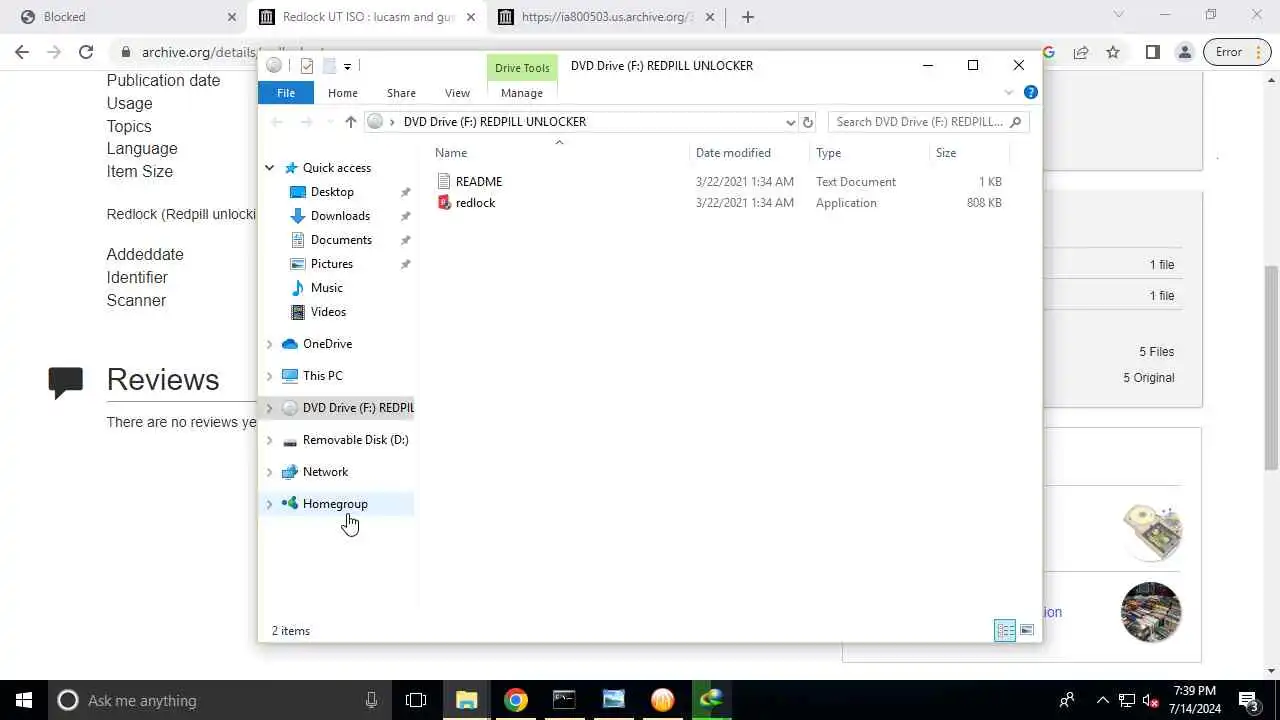Select Homegroup in navigation pane
Screen dimensions: 1280x720
[x=335, y=504]
